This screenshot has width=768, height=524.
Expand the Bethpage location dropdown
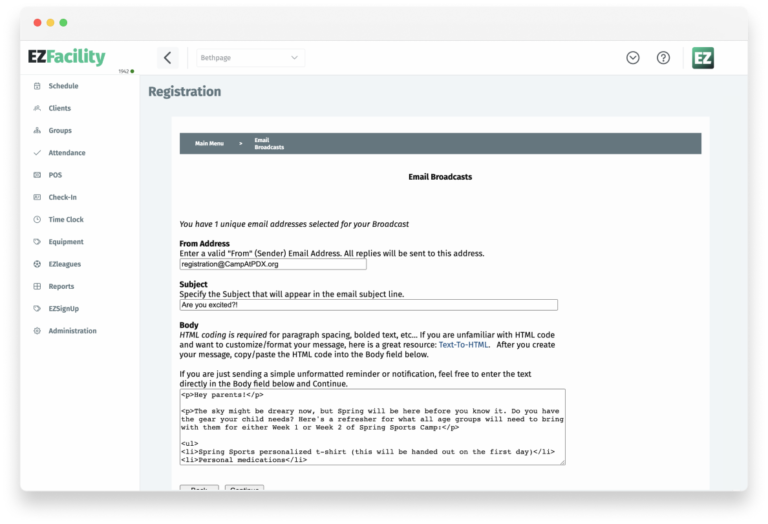coord(250,58)
